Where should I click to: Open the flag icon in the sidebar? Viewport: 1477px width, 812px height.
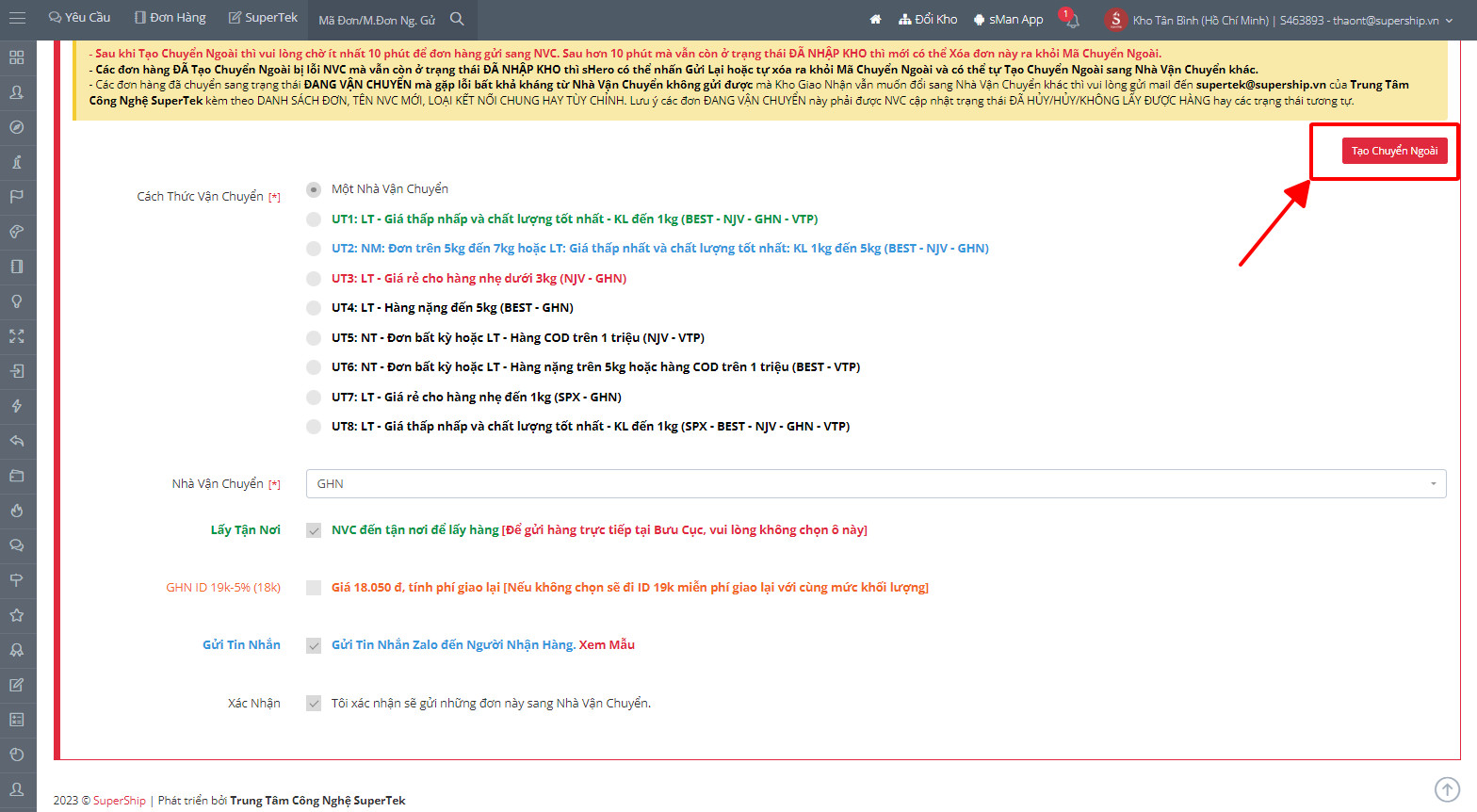[x=17, y=197]
